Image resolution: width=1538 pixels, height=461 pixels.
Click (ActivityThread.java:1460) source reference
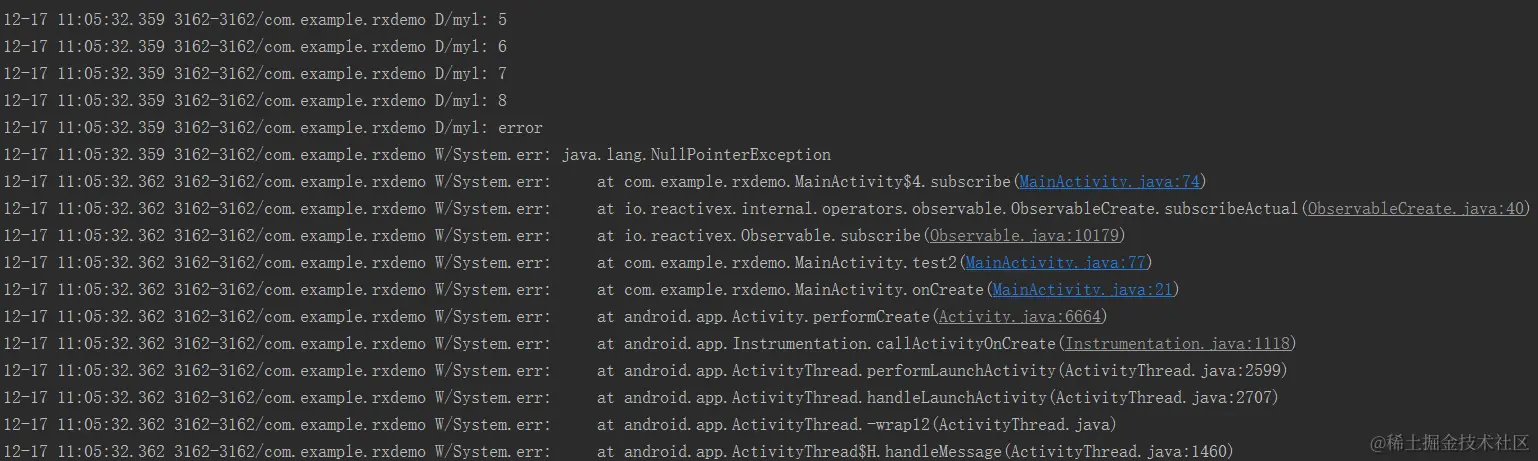(1118, 452)
